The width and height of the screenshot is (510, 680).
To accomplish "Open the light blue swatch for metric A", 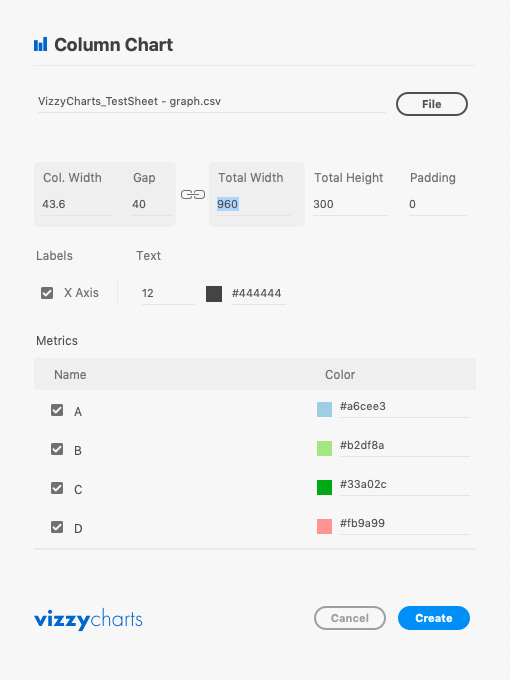I will 324,409.
